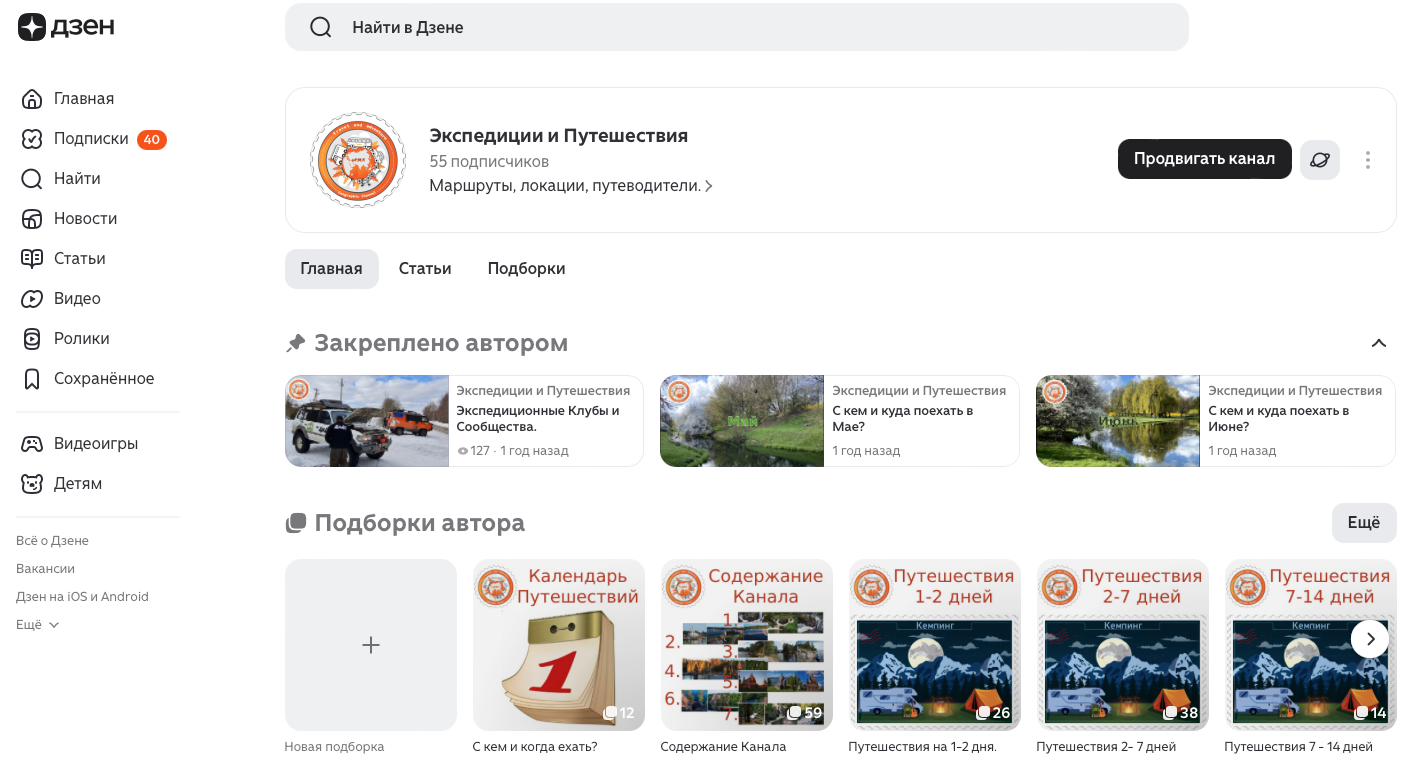Open the Детям bear icon
Screen dimensions: 1412x781
[x=32, y=483]
